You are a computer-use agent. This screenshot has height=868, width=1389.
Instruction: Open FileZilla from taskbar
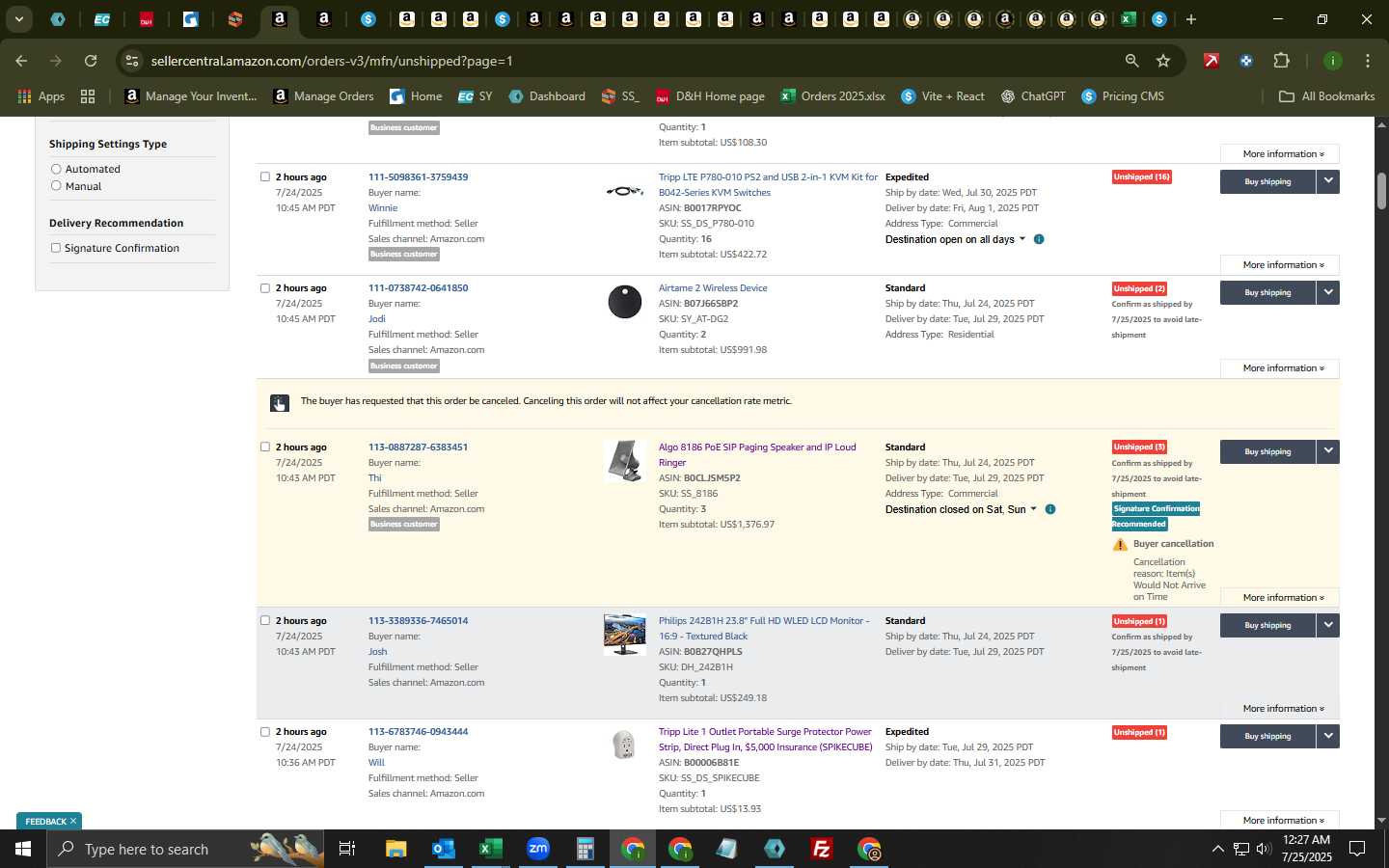pos(822,849)
